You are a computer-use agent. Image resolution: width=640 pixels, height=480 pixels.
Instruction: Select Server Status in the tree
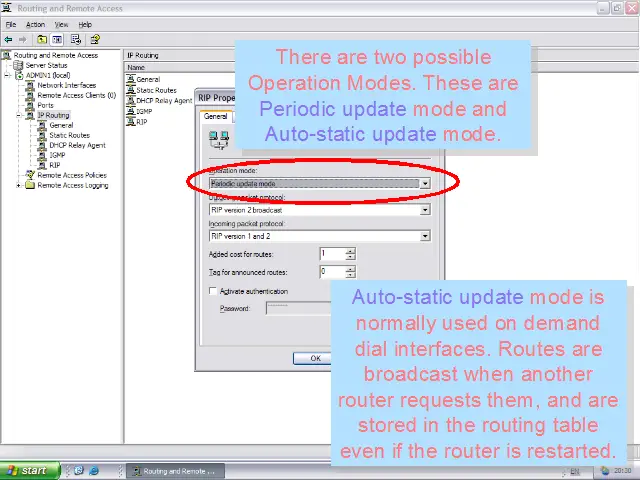click(45, 65)
